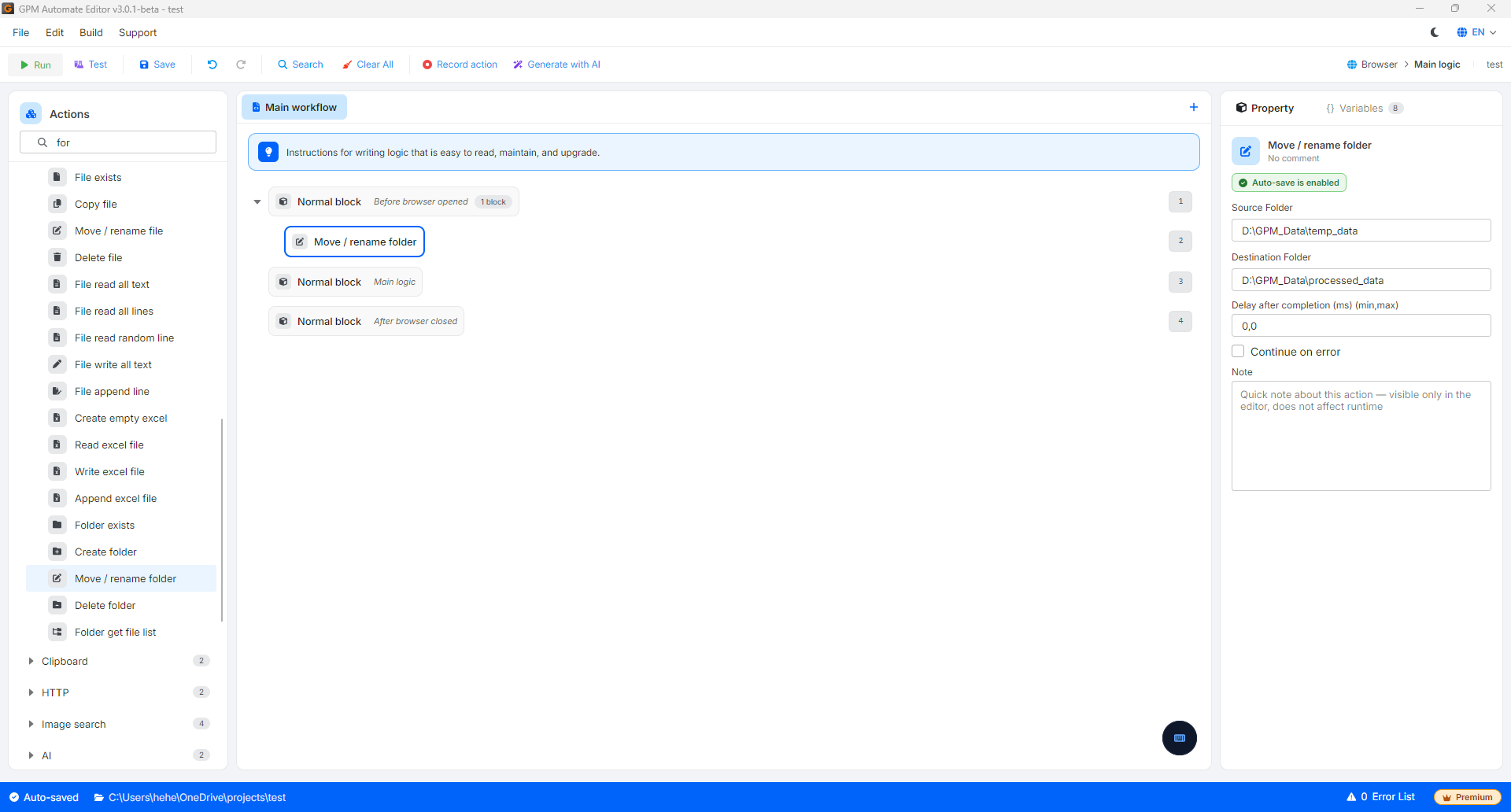The image size is (1511, 812).
Task: Open the Build menu
Action: point(91,32)
